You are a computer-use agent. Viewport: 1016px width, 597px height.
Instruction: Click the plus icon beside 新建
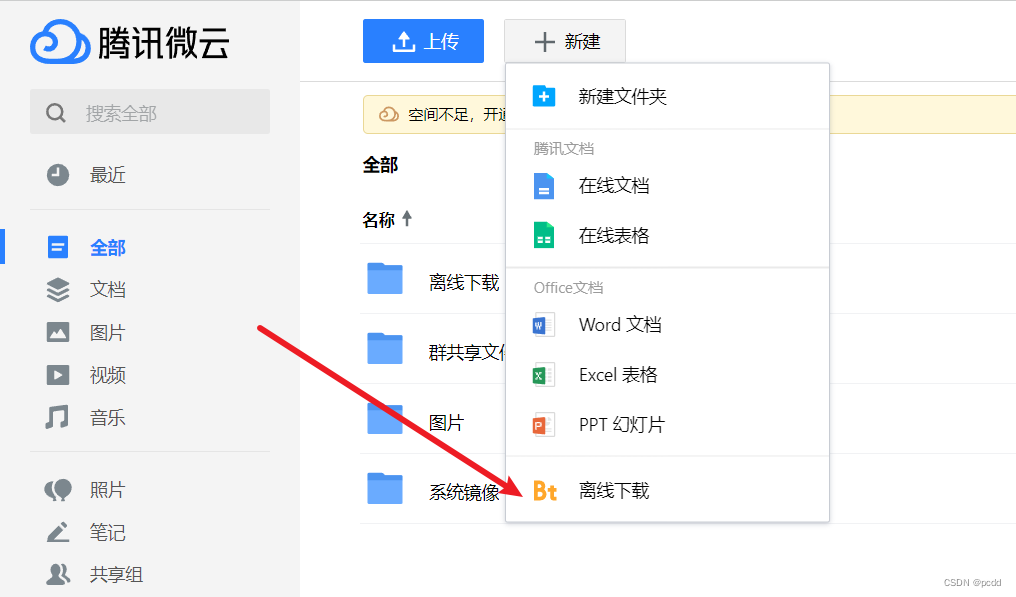pyautogui.click(x=544, y=41)
